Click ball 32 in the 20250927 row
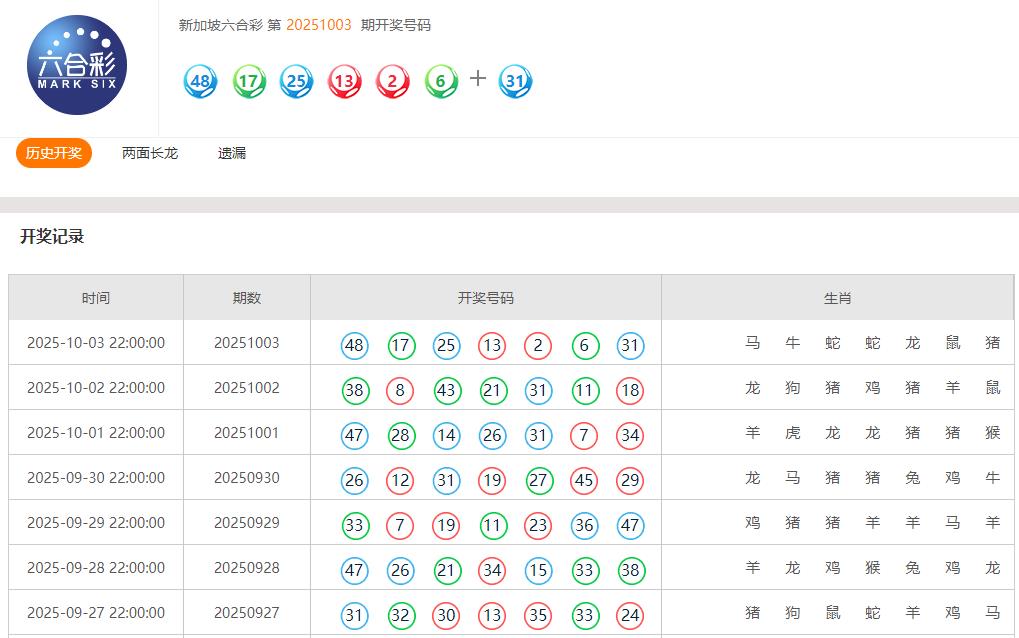Screen dimensions: 1019x638 (401, 616)
